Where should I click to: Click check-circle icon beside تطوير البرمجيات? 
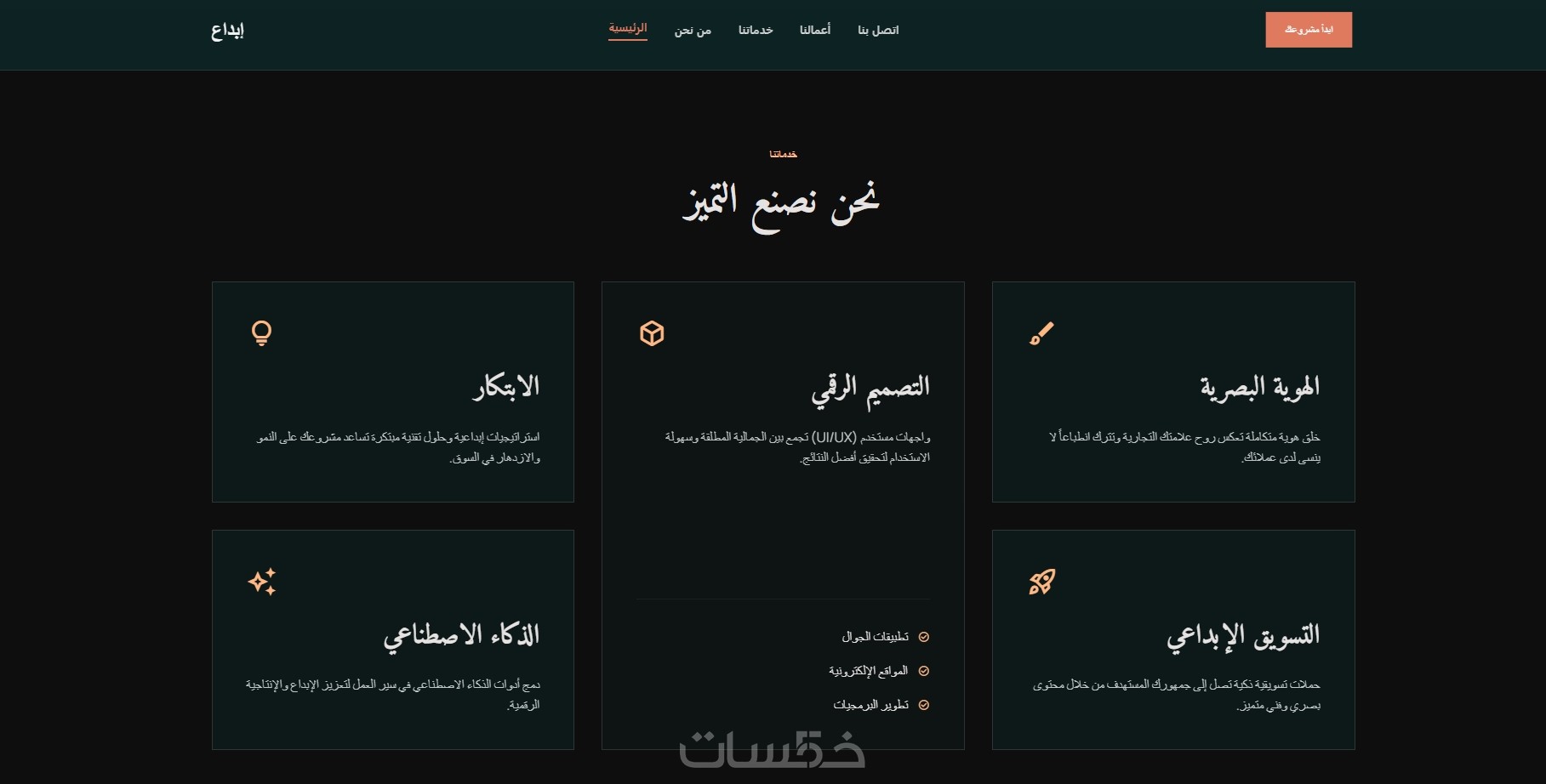(924, 705)
